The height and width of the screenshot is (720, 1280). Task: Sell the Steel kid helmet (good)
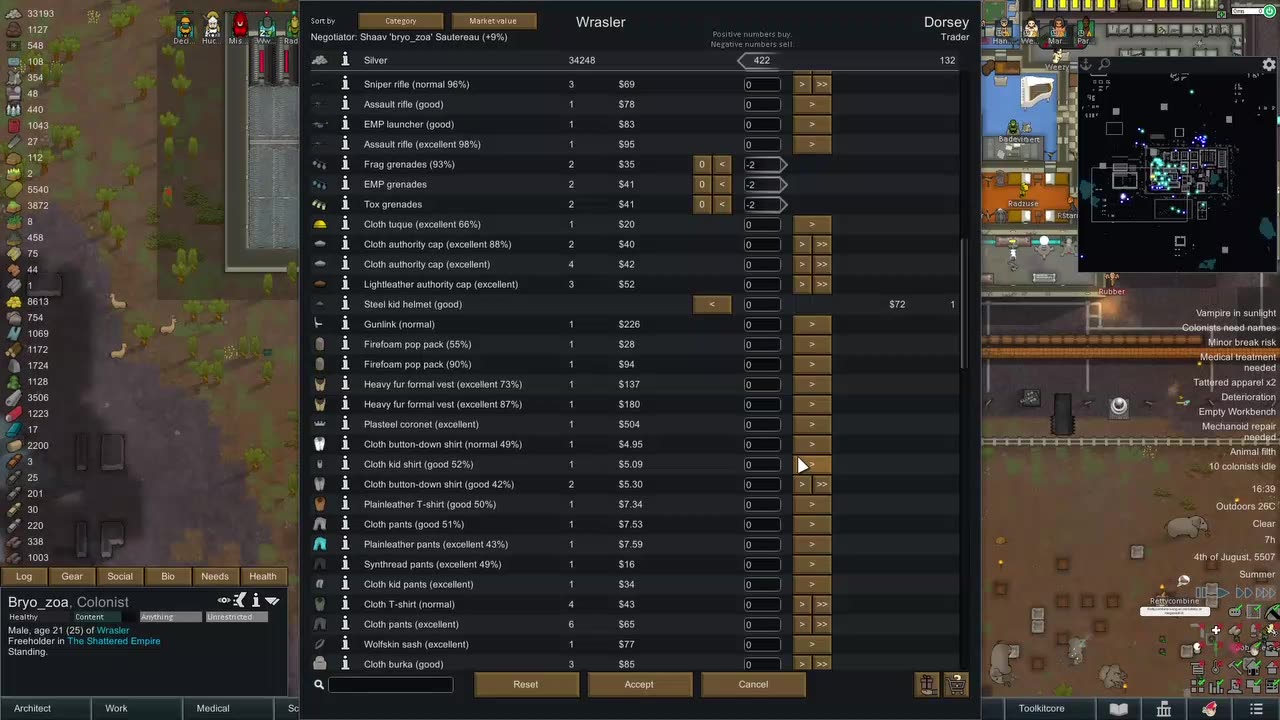click(x=712, y=304)
